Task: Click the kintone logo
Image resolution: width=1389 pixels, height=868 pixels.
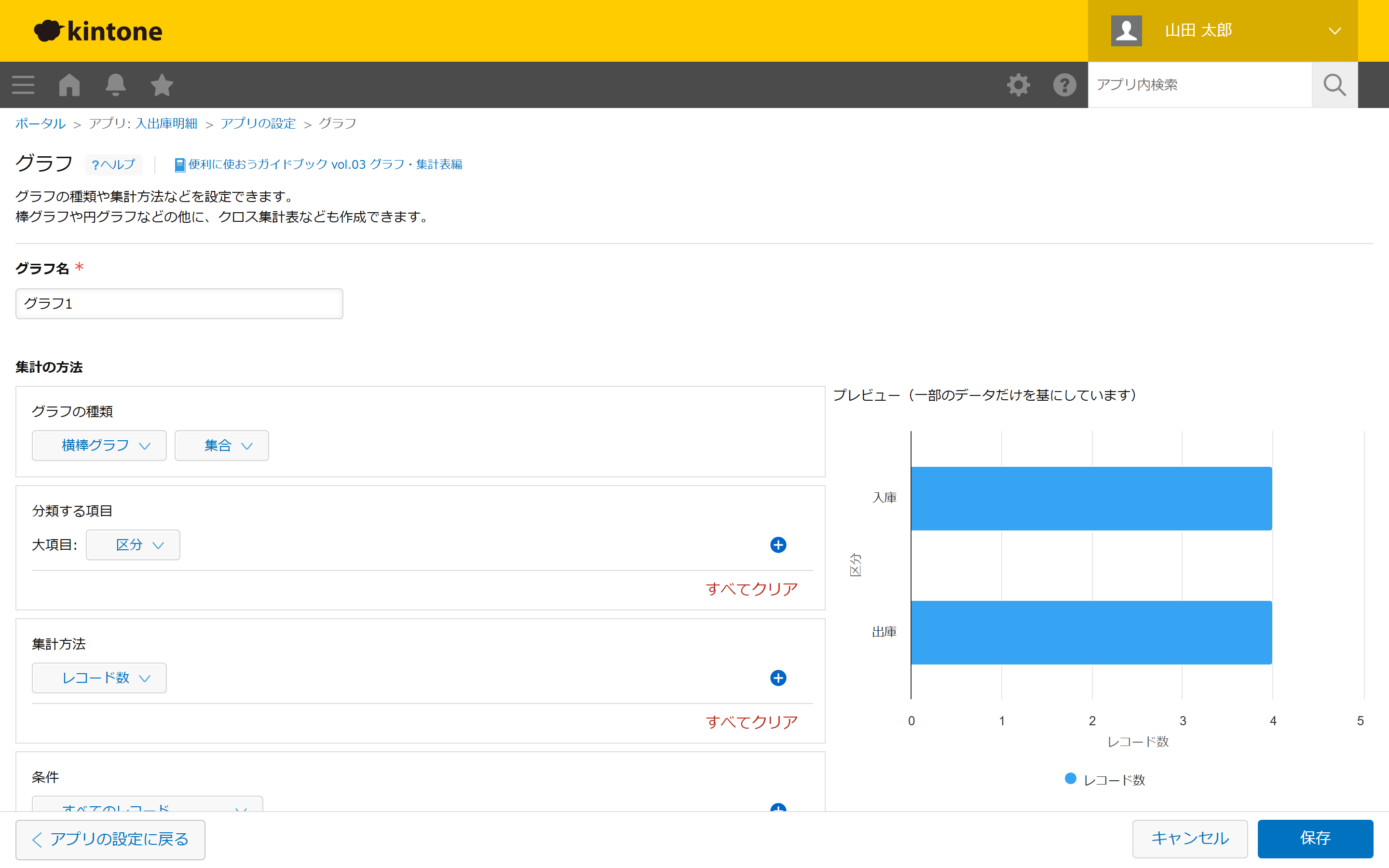Action: coord(98,31)
